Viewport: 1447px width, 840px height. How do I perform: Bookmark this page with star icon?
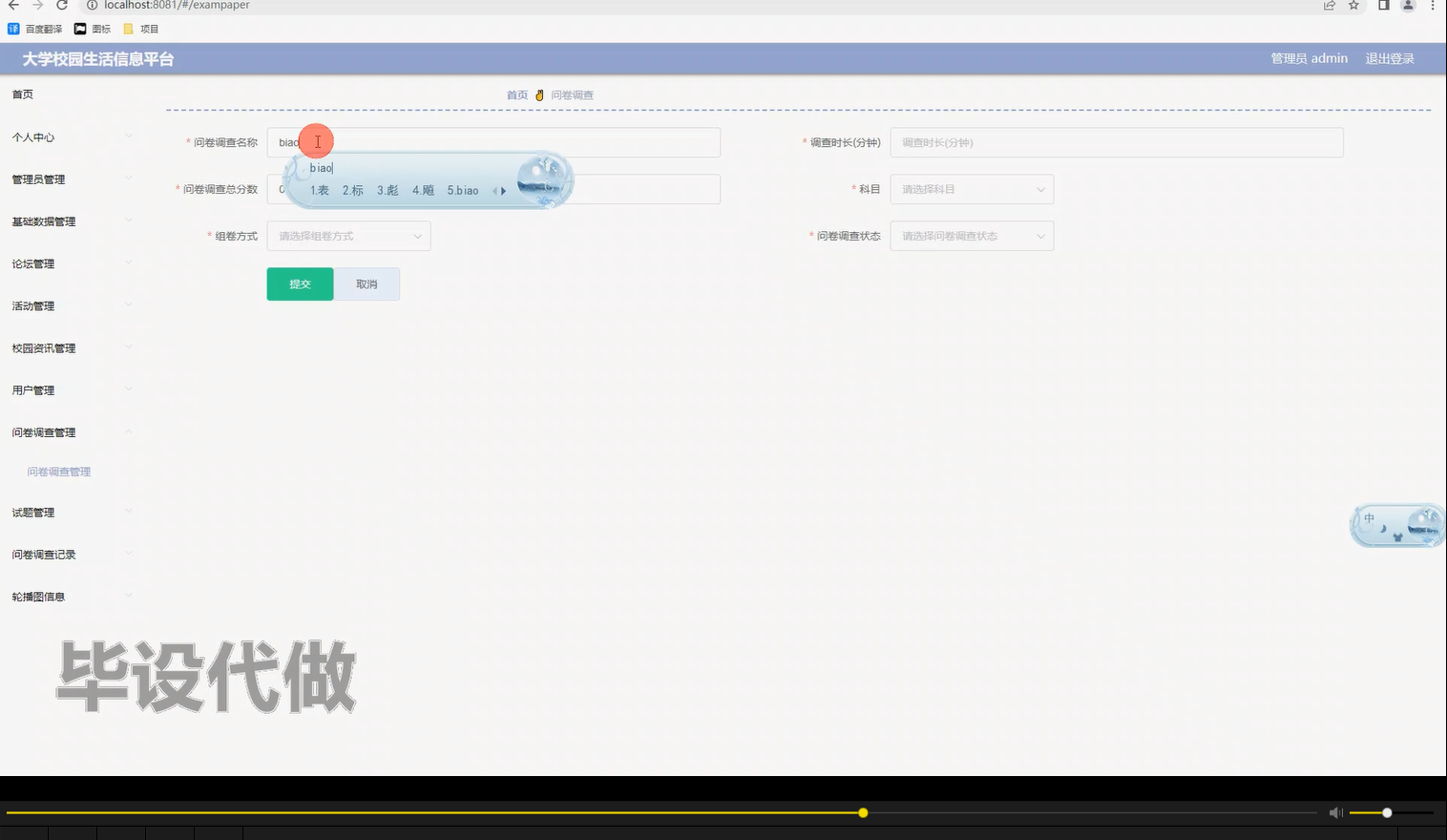1353,5
